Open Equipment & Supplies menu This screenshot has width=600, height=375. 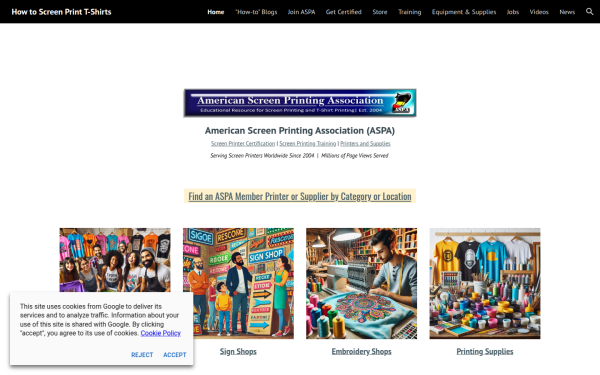coord(464,12)
